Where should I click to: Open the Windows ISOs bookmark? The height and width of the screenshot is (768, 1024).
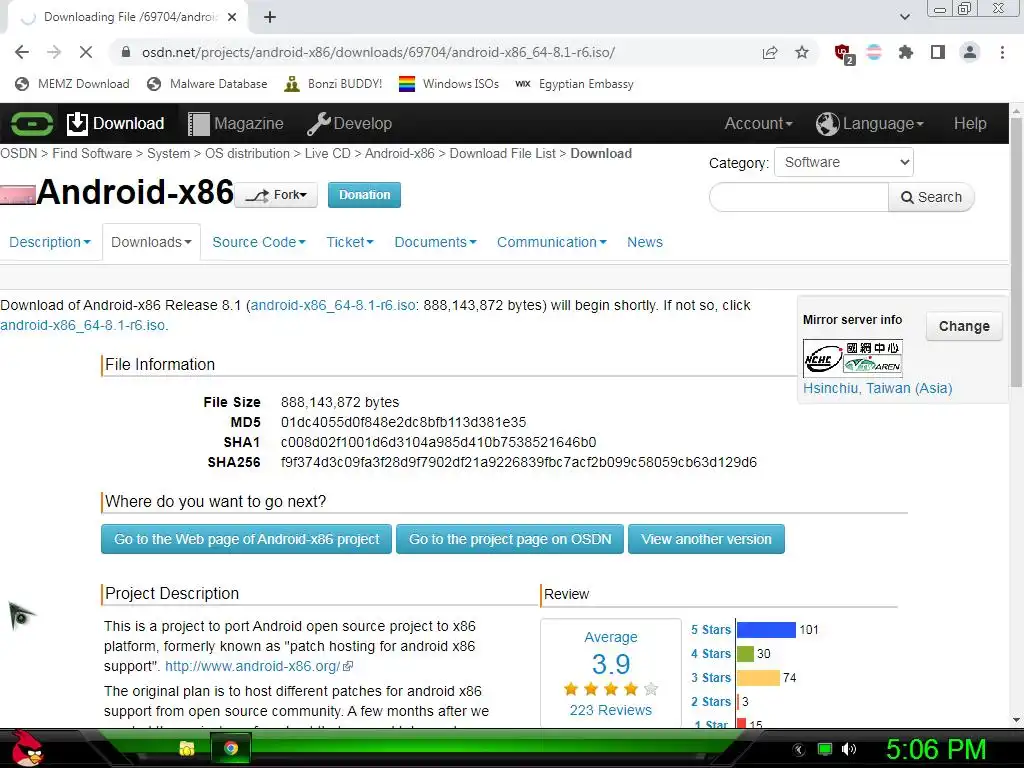[x=449, y=84]
